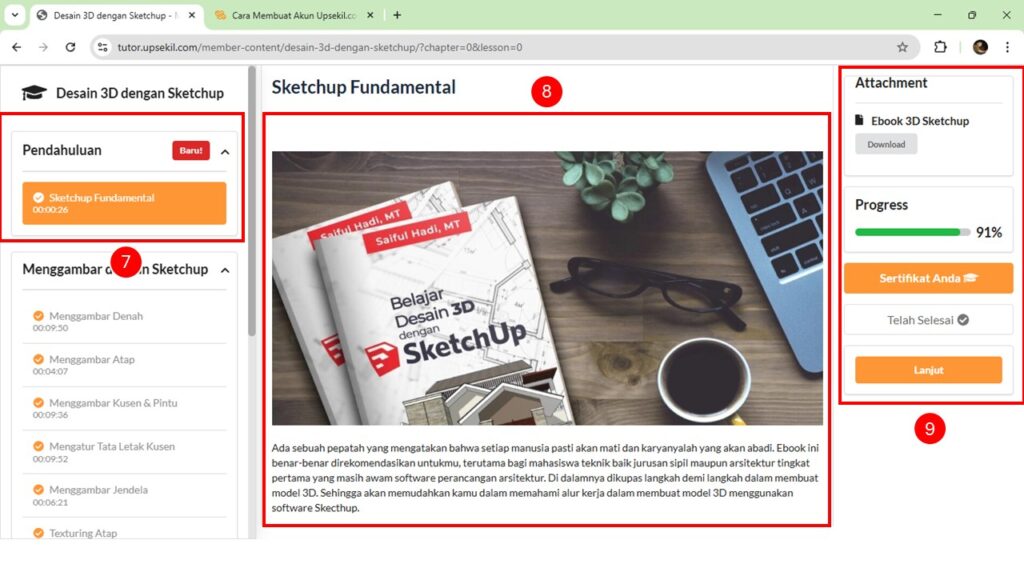Open the tab search dropdown arrow
The height and width of the screenshot is (576, 1024).
pyautogui.click(x=14, y=15)
